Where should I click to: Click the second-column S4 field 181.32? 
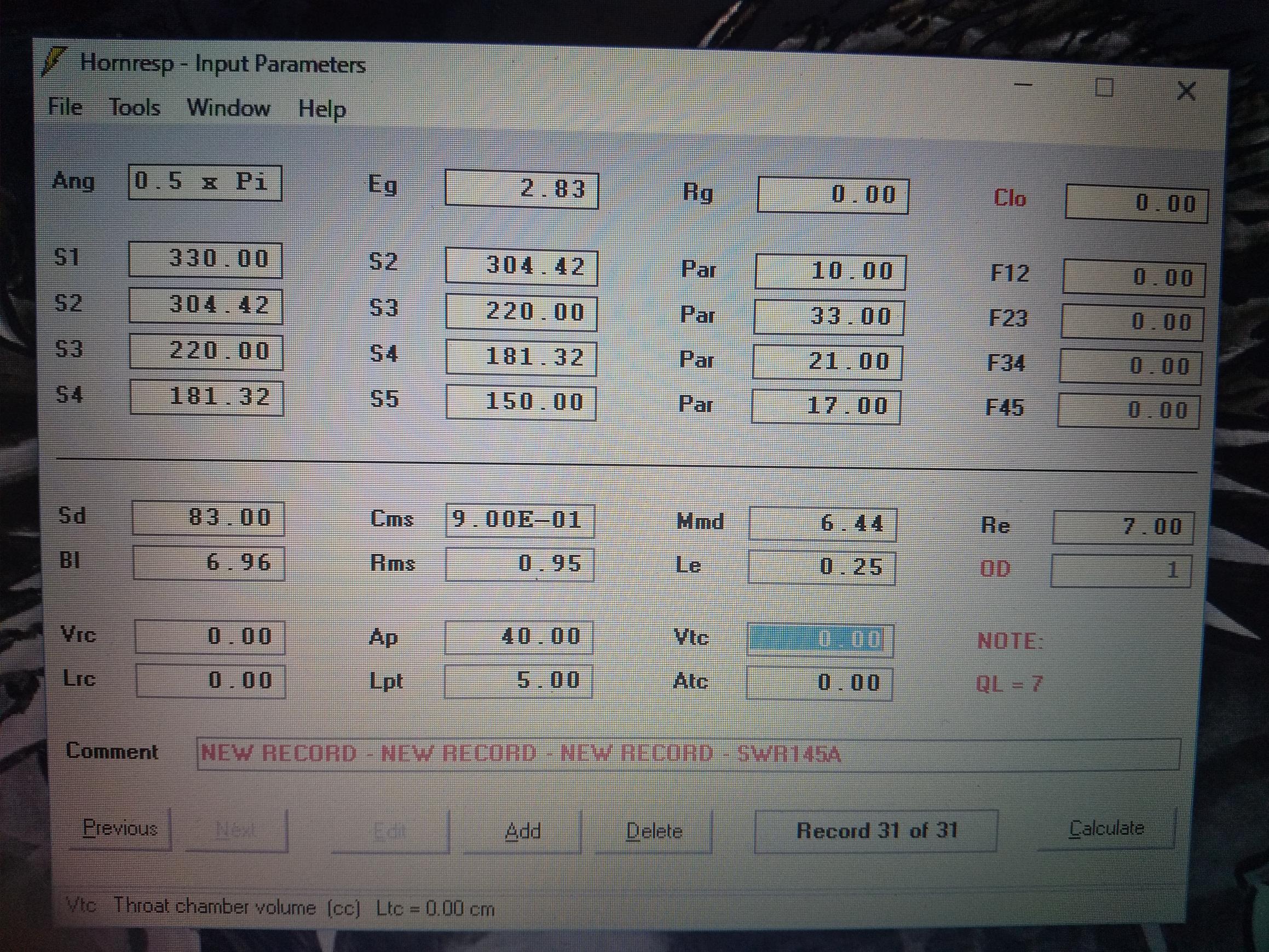(x=521, y=357)
